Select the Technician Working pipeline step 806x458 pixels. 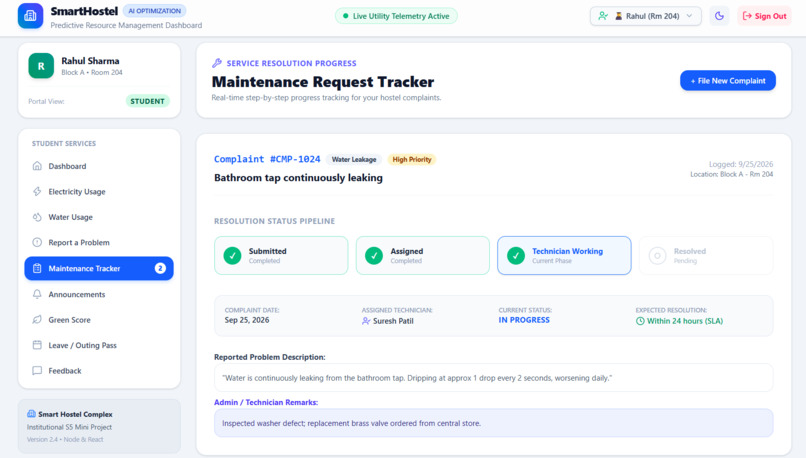(564, 255)
